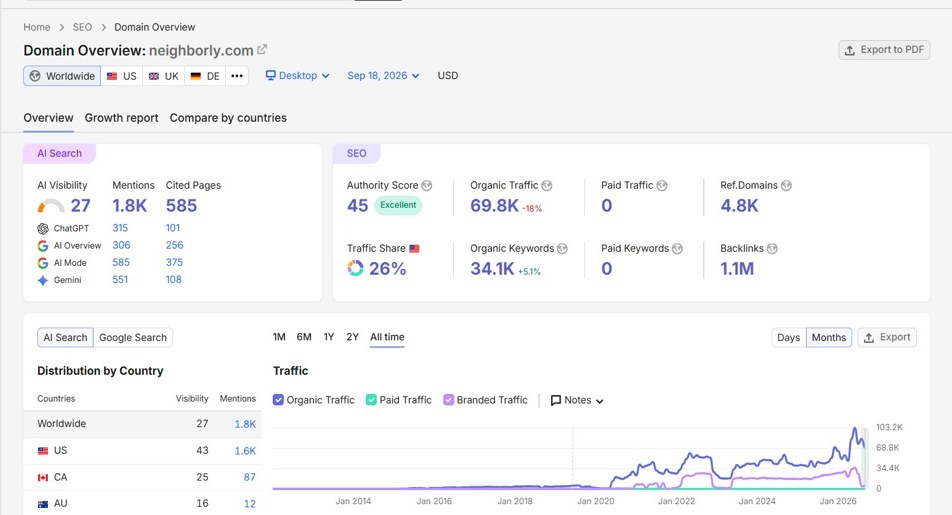
Task: Click the ChatGPT logo icon
Action: pos(42,228)
